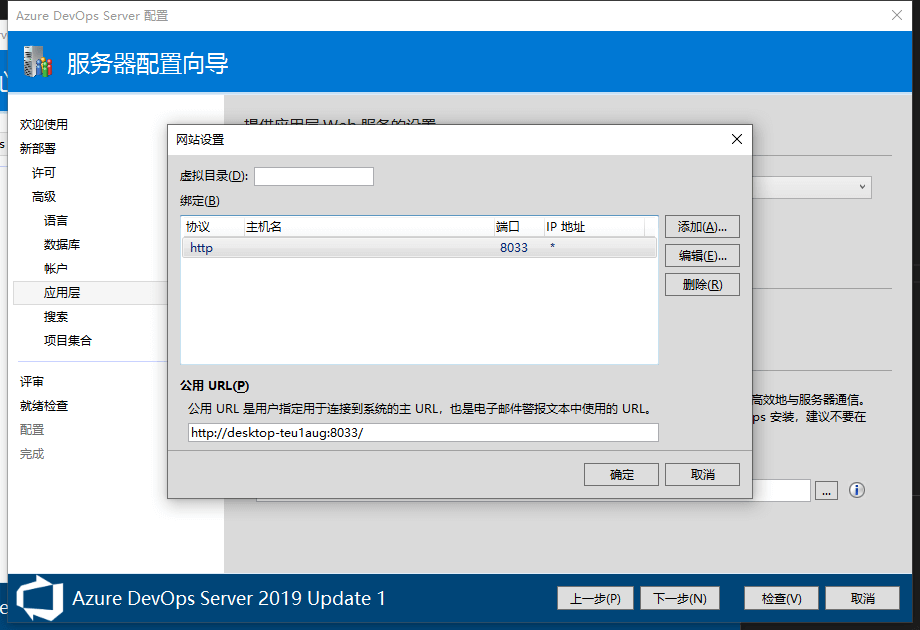920x630 pixels.
Task: Click the ellipsis browse button
Action: (826, 490)
